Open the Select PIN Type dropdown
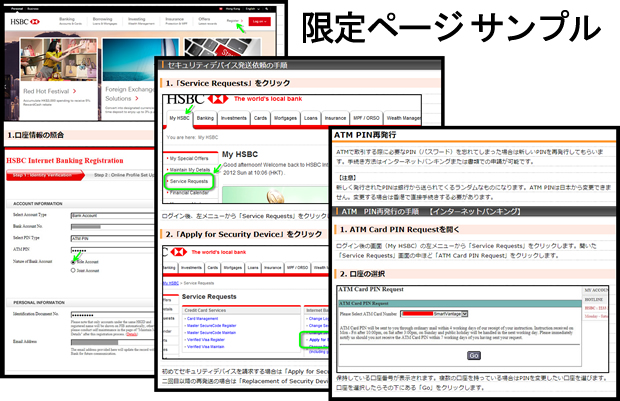 point(112,238)
